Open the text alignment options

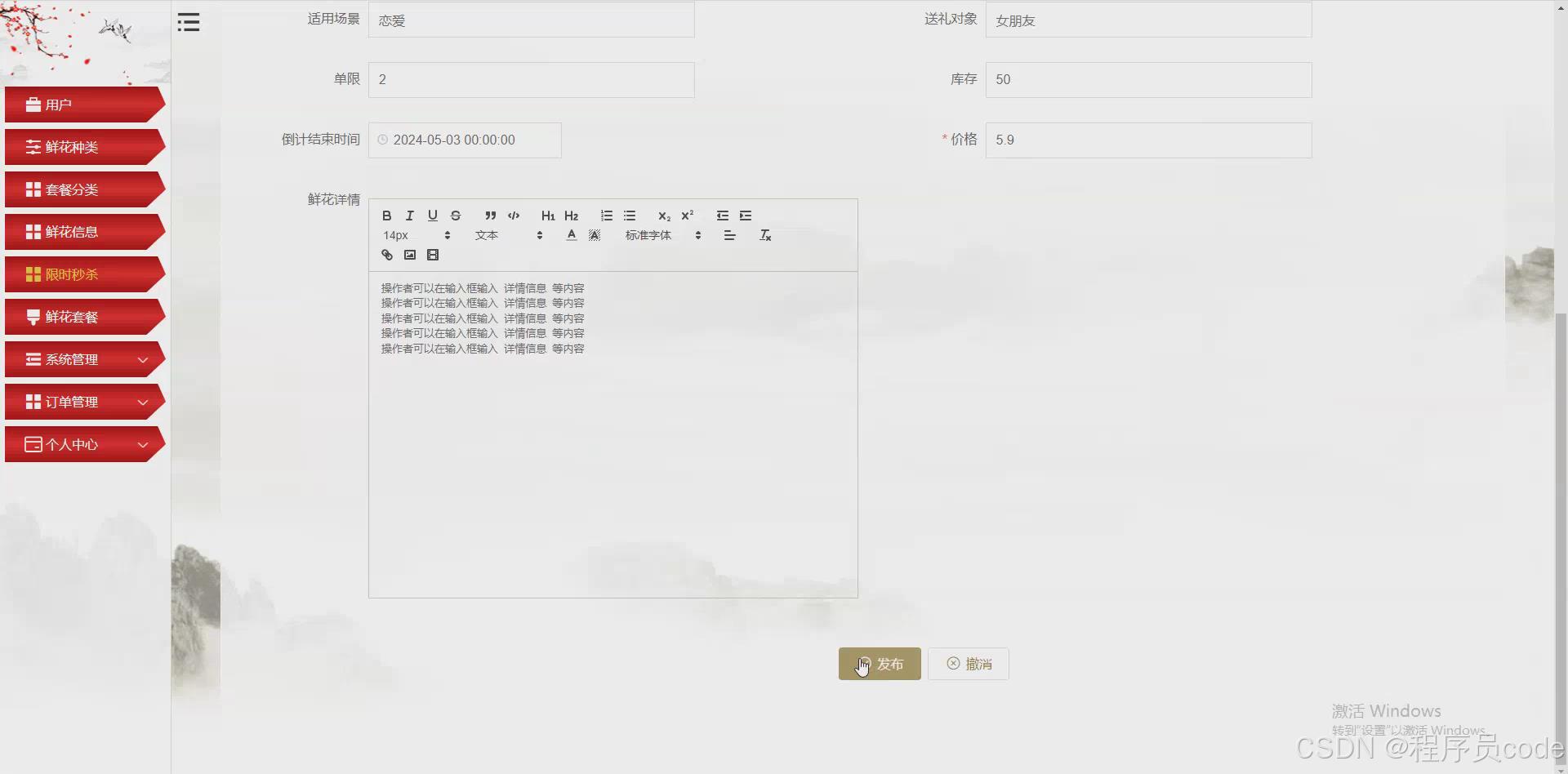pos(730,235)
